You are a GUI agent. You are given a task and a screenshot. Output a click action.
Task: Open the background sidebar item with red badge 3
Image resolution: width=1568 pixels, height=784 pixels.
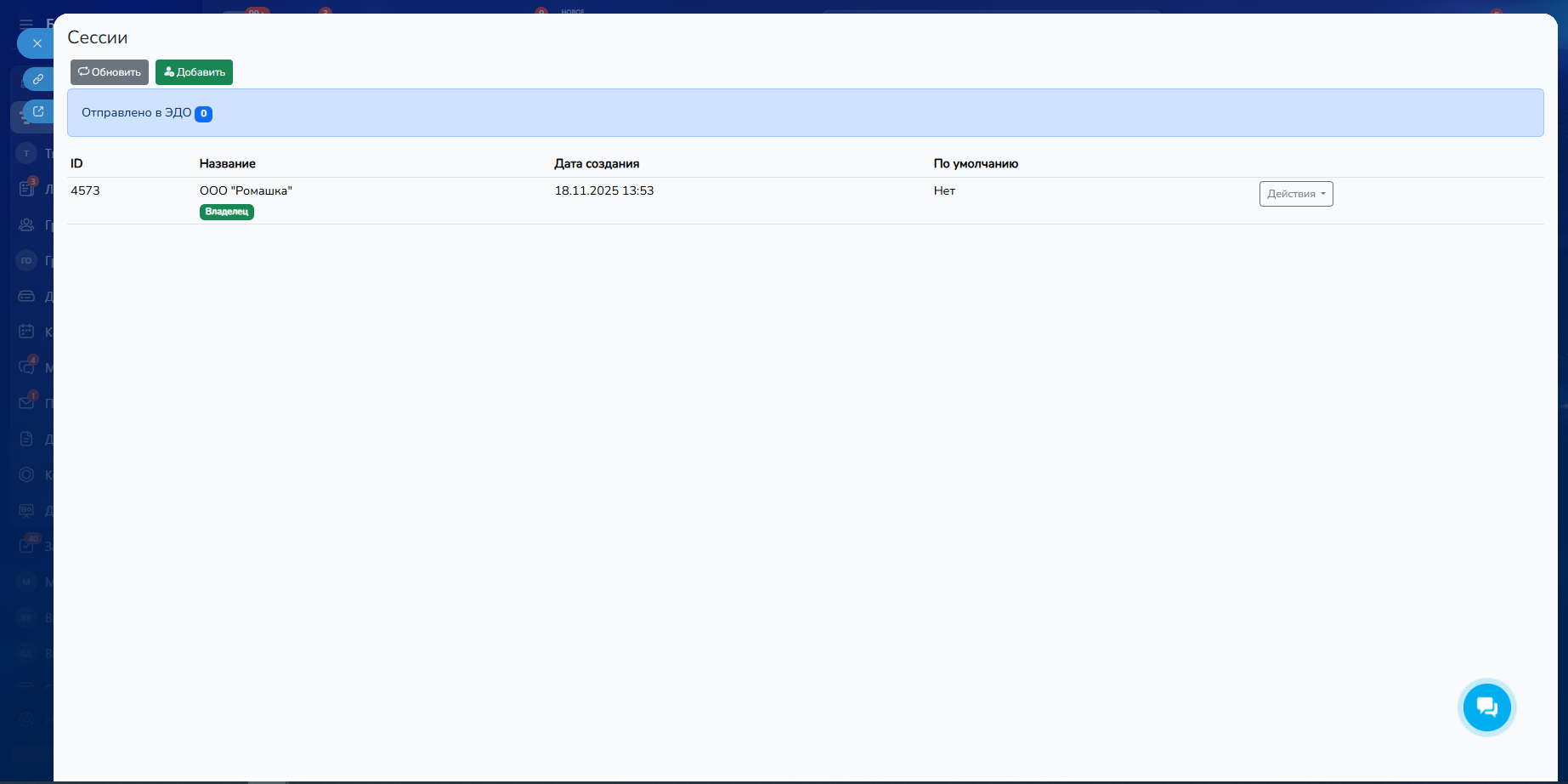27,188
